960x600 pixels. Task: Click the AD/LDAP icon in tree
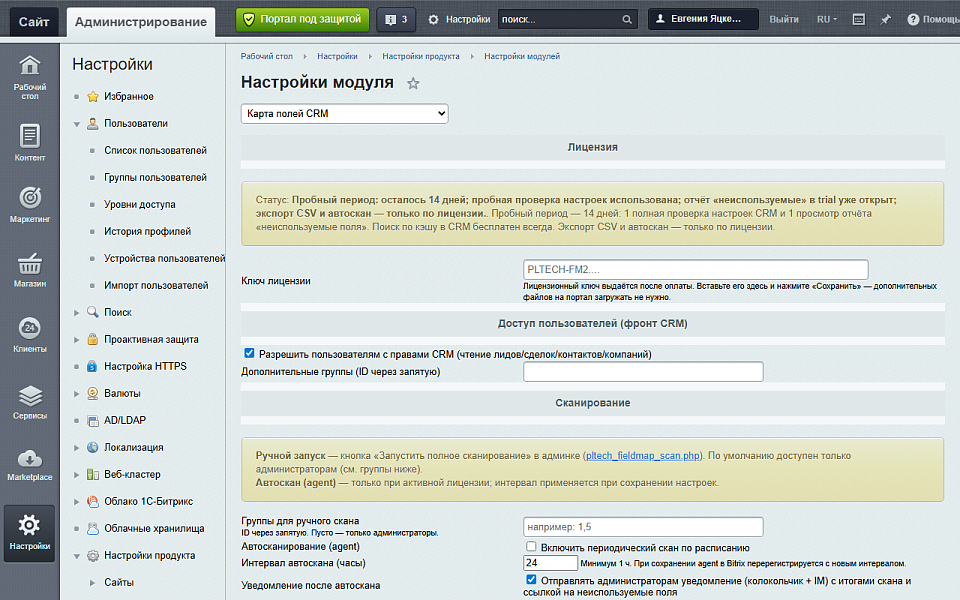(92, 421)
